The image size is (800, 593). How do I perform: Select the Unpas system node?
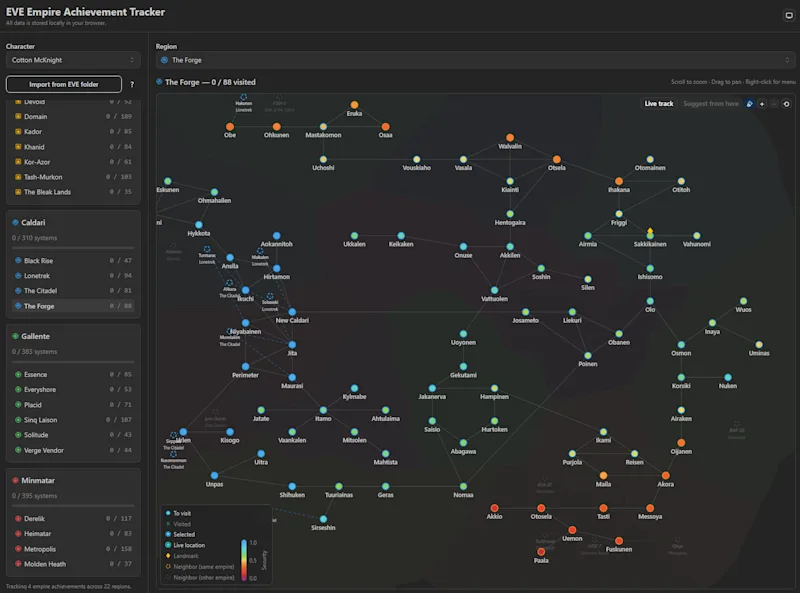click(214, 476)
